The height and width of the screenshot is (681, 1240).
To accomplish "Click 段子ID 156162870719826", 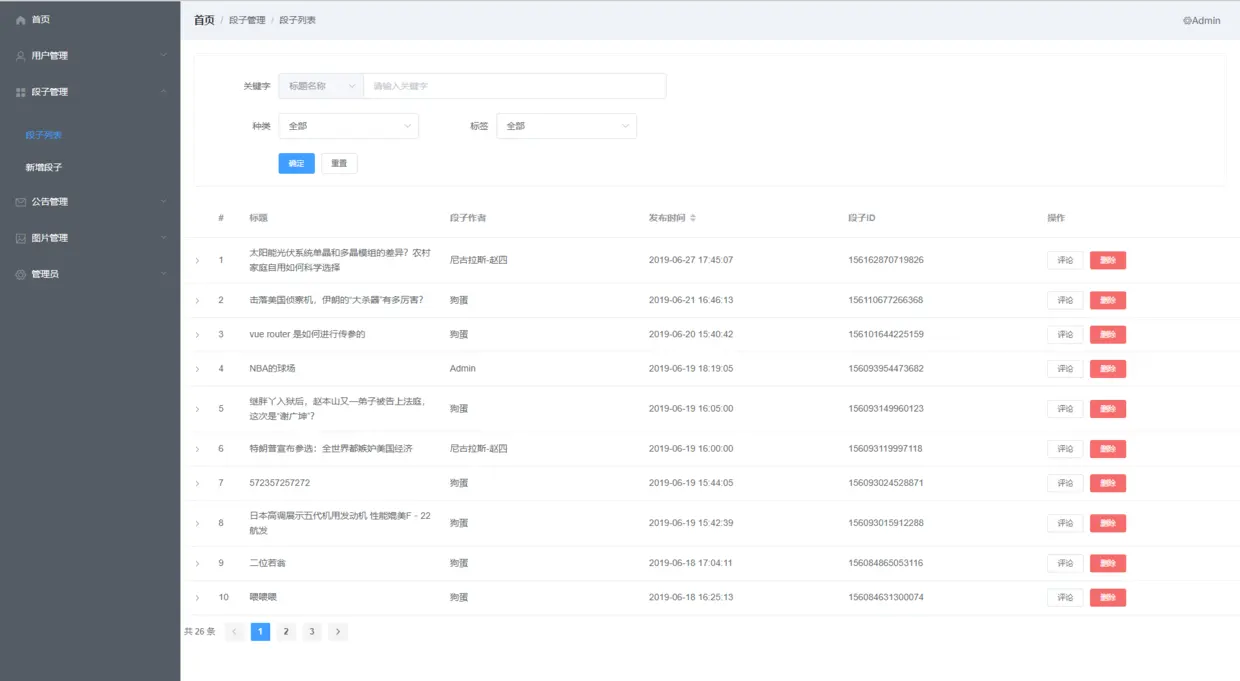I will pos(886,260).
